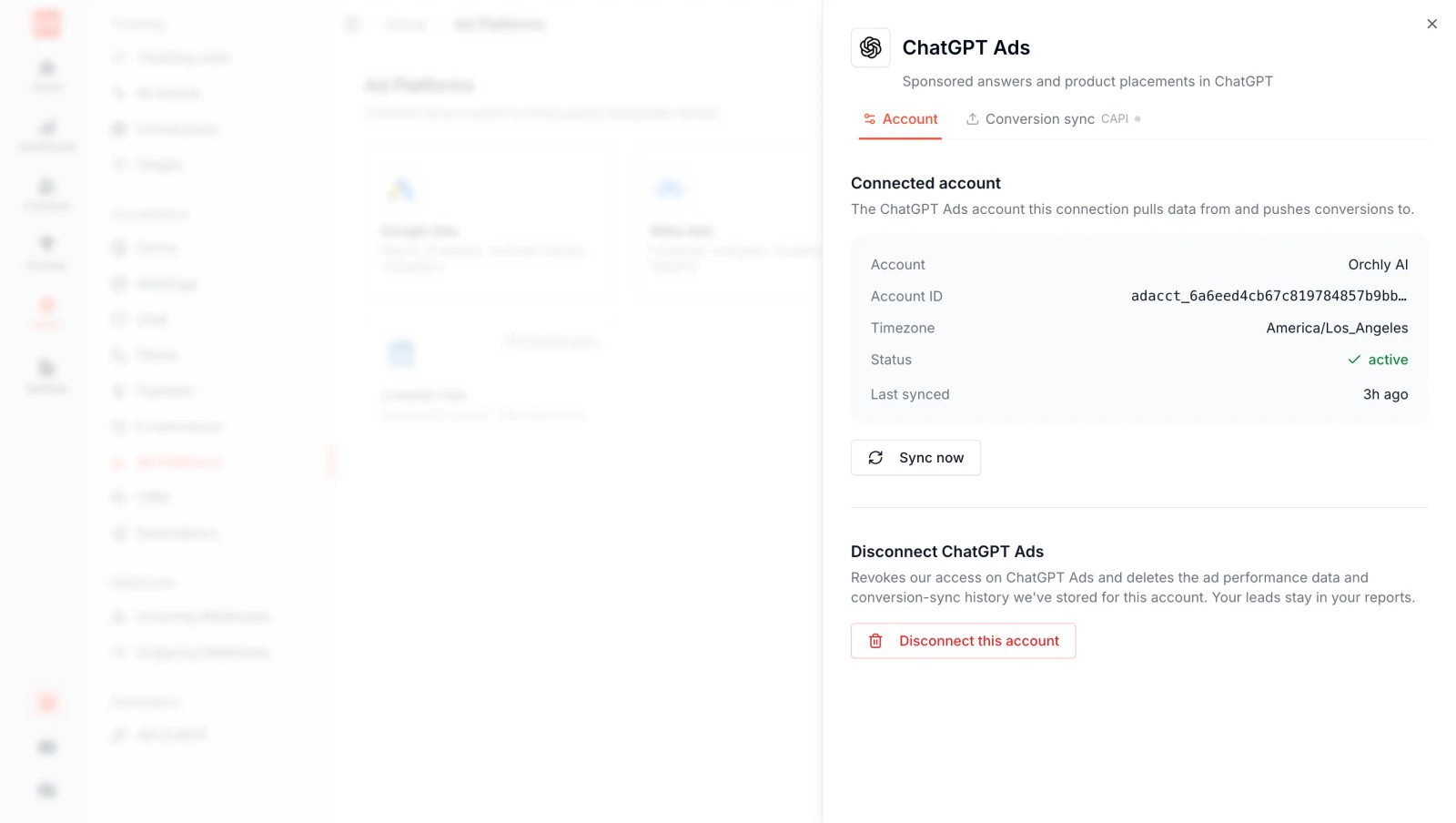
Task: Click the Disconnect ChatGPT Ads heading
Action: click(x=947, y=552)
